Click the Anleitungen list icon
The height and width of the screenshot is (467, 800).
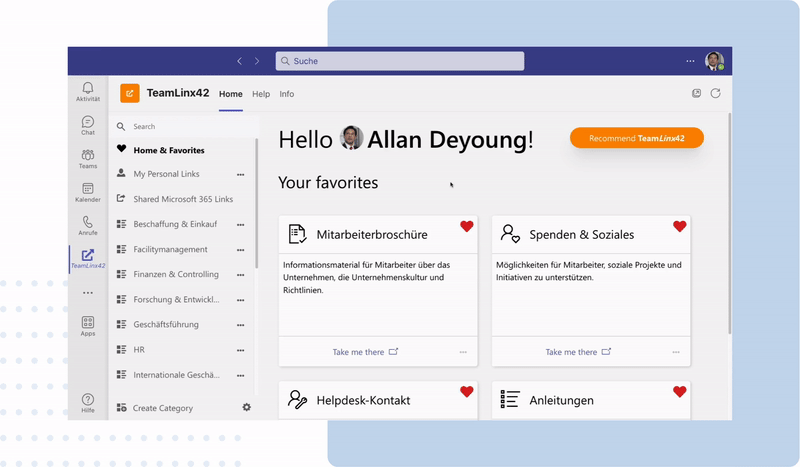tap(510, 399)
